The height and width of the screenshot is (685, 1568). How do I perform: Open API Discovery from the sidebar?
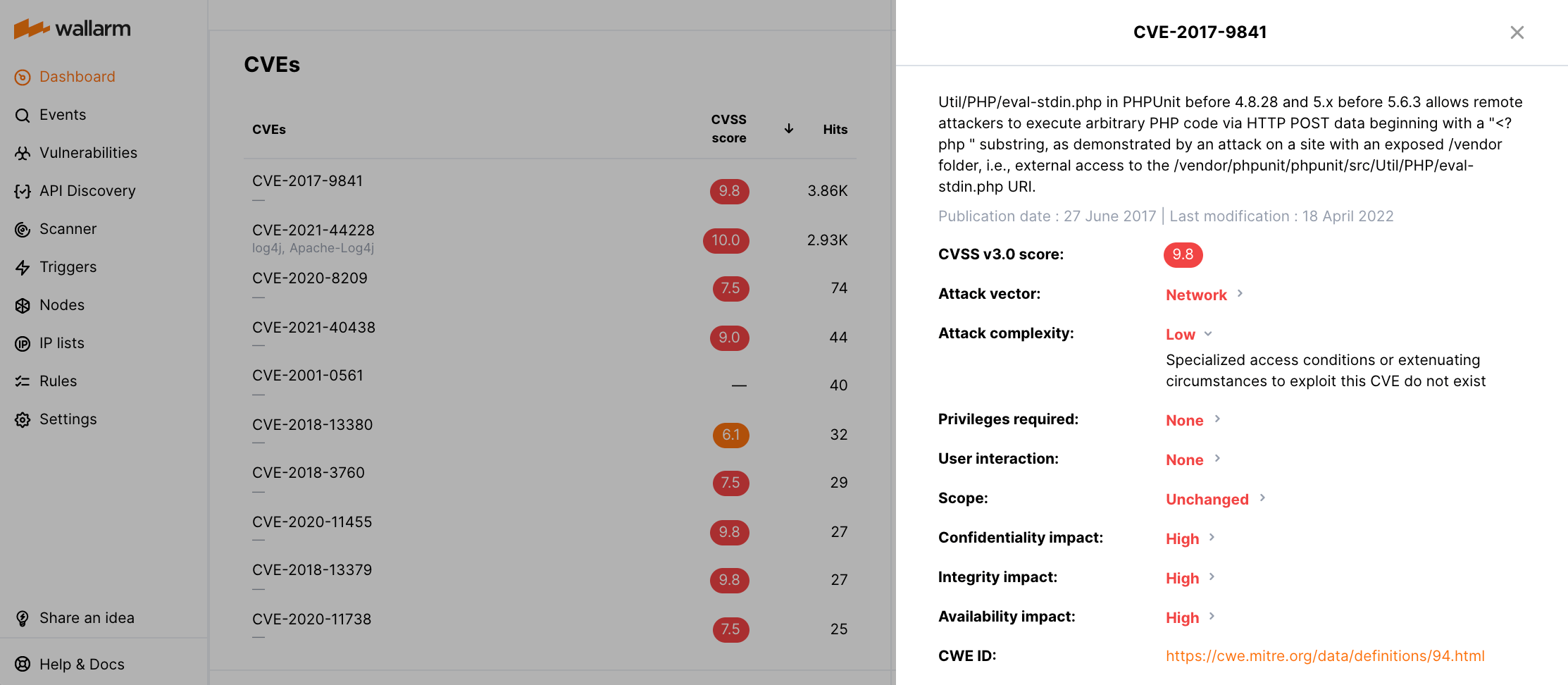pyautogui.click(x=22, y=190)
